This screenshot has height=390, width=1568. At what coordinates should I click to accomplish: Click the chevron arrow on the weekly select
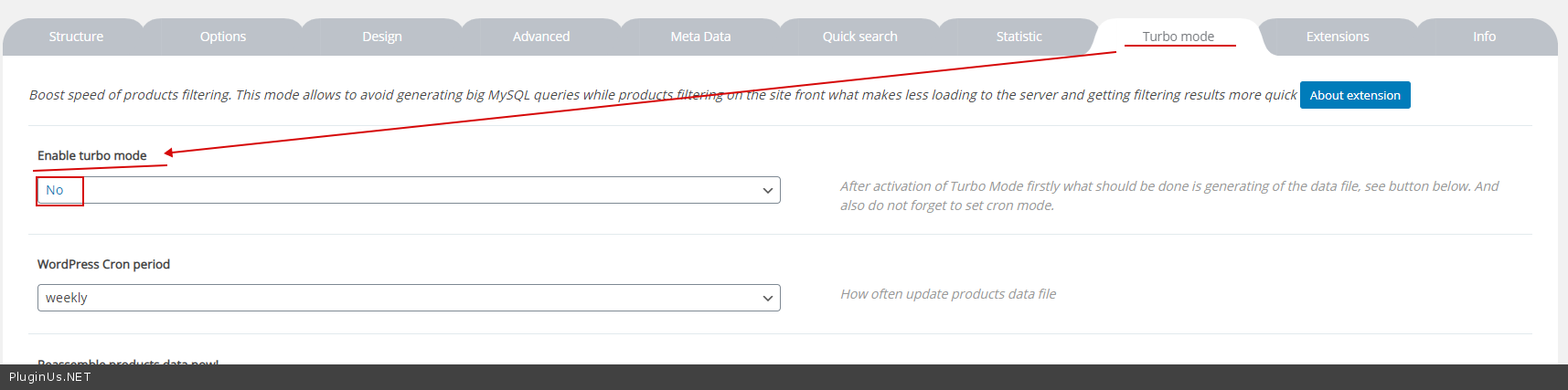pyautogui.click(x=767, y=299)
